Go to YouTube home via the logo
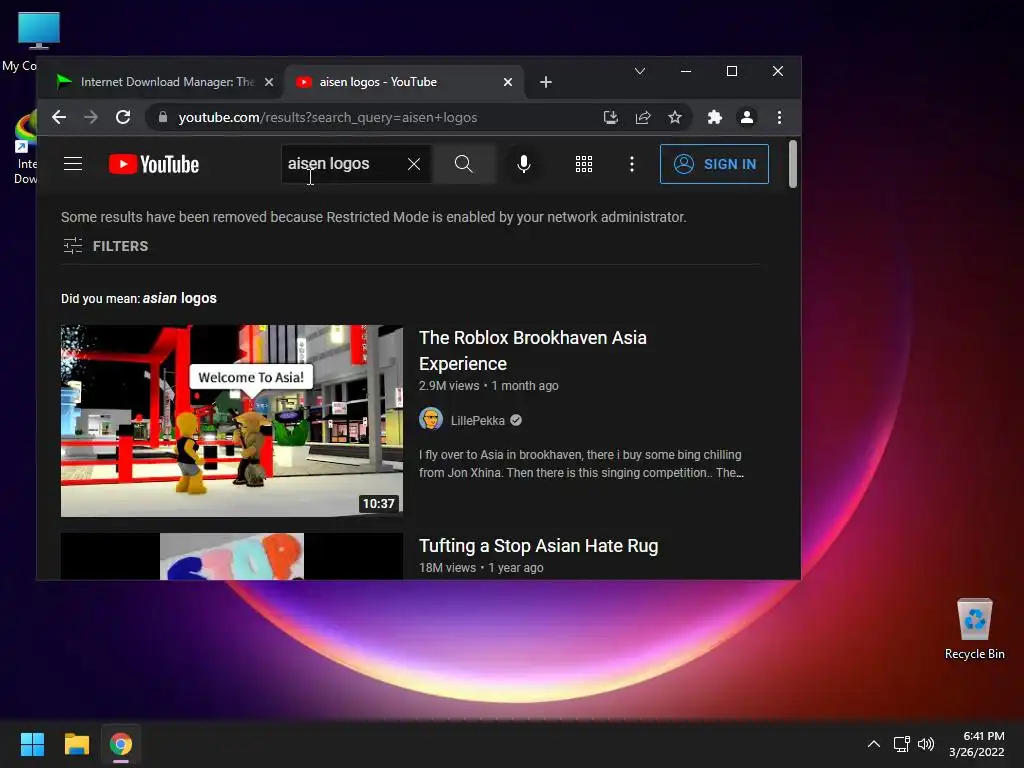This screenshot has width=1024, height=768. click(x=153, y=164)
